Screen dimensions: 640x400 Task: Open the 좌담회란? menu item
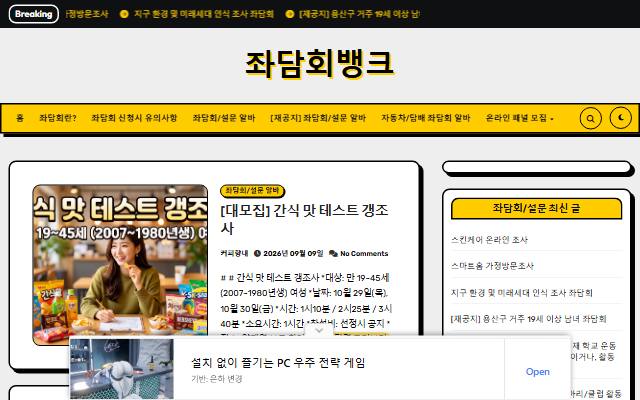pyautogui.click(x=58, y=118)
